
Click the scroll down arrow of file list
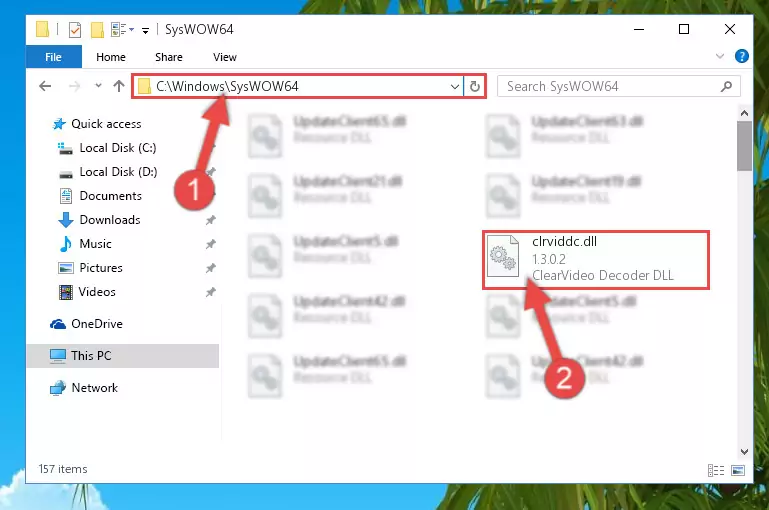(744, 452)
